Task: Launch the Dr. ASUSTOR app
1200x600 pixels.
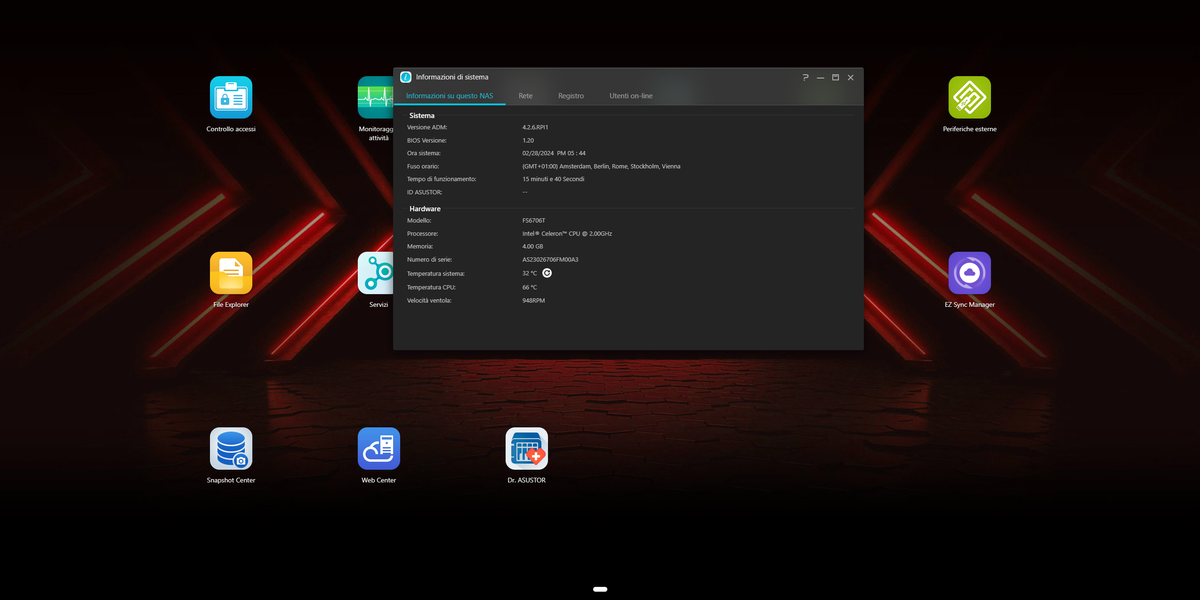Action: pyautogui.click(x=527, y=449)
